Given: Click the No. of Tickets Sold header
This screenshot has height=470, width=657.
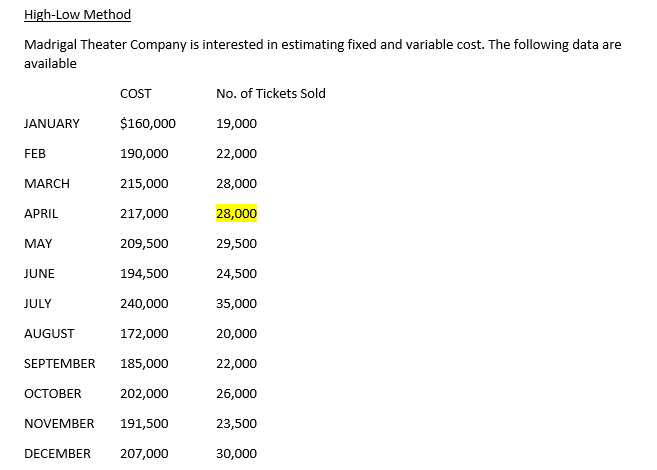Looking at the screenshot, I should point(271,93).
